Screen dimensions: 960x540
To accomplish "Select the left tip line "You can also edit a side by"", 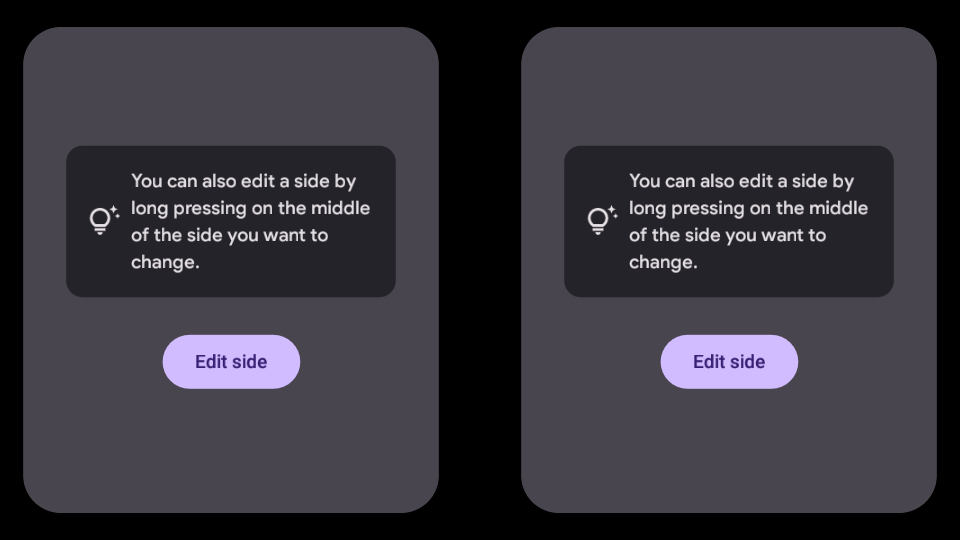I will 243,181.
